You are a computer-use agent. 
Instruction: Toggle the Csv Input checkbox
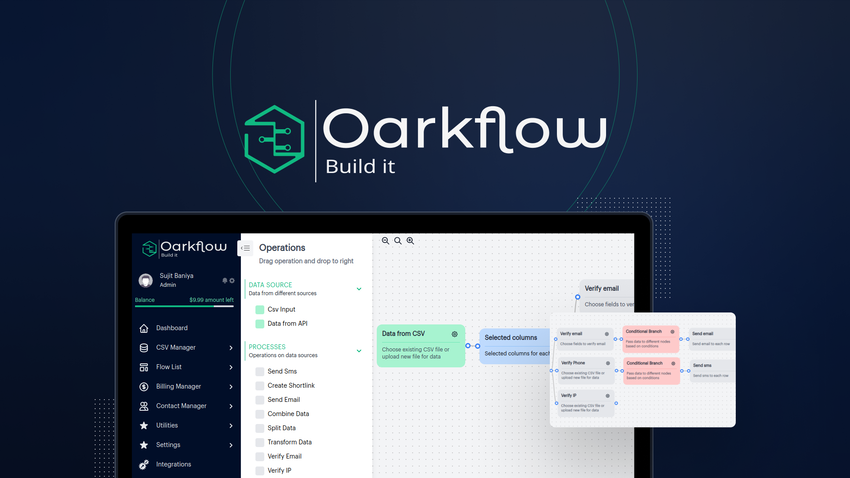coord(260,309)
